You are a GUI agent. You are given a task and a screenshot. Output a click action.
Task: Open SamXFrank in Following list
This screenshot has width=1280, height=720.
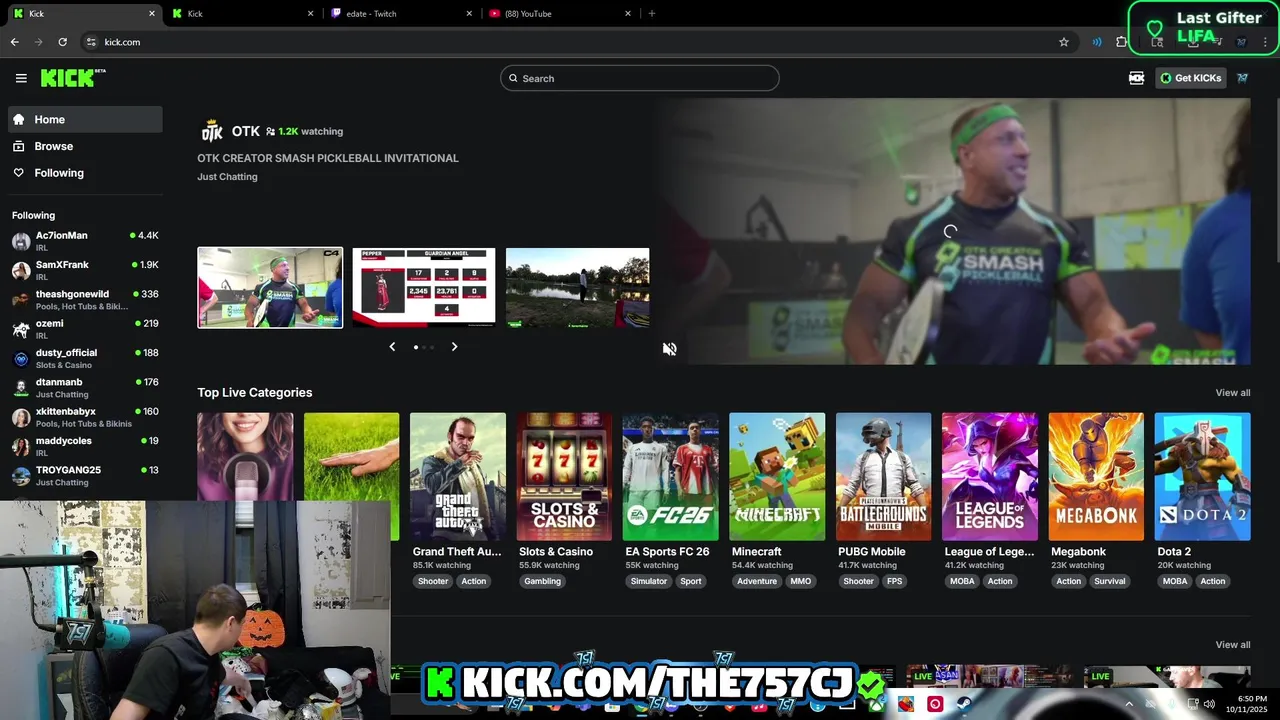click(x=85, y=270)
